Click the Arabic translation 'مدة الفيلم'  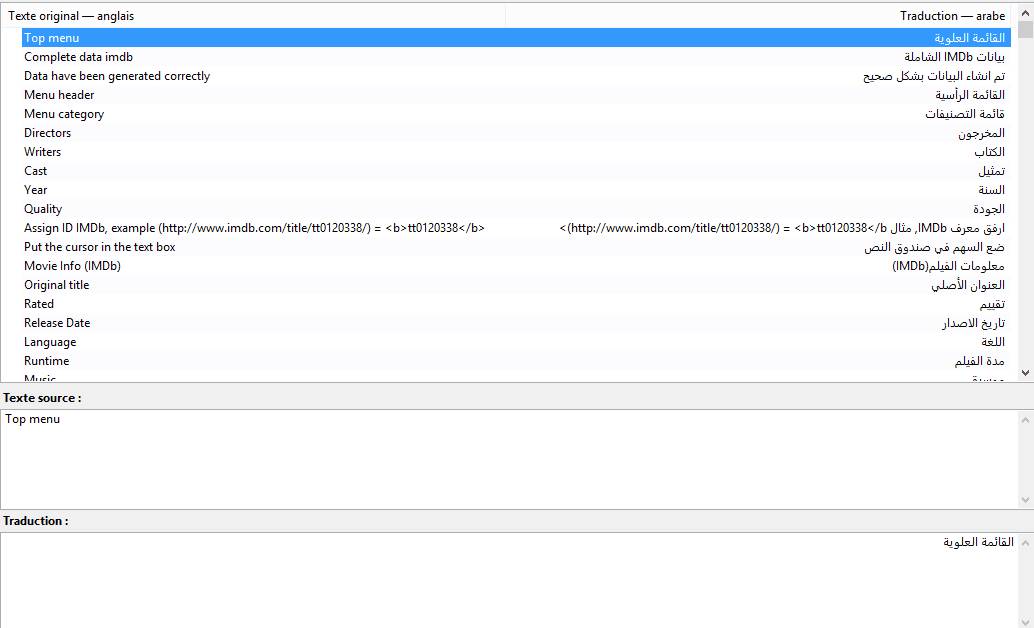tap(979, 361)
